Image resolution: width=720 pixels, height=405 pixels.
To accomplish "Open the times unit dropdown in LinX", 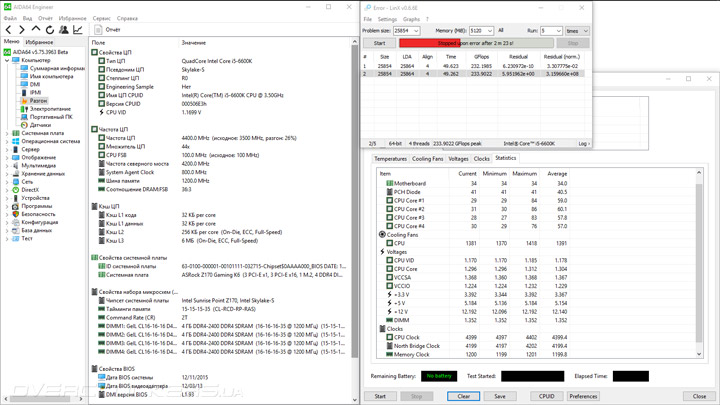I will (x=577, y=31).
